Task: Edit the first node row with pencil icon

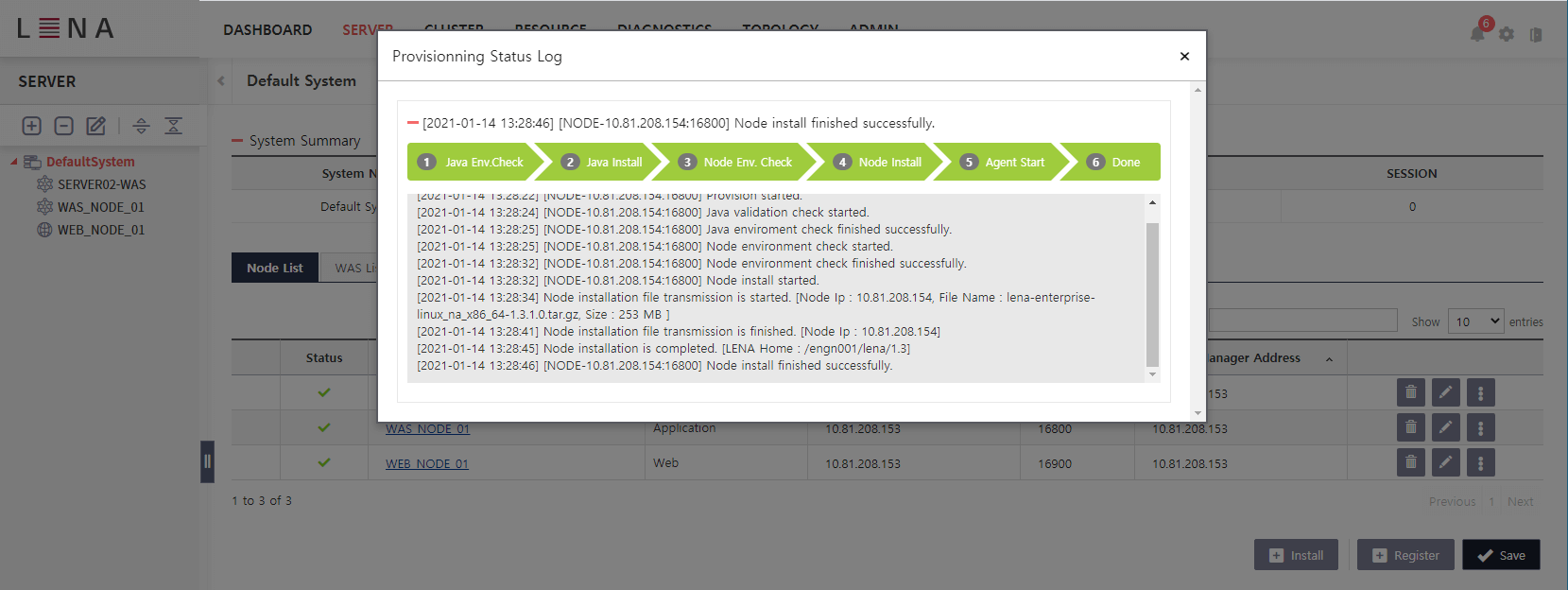Action: 1445,392
